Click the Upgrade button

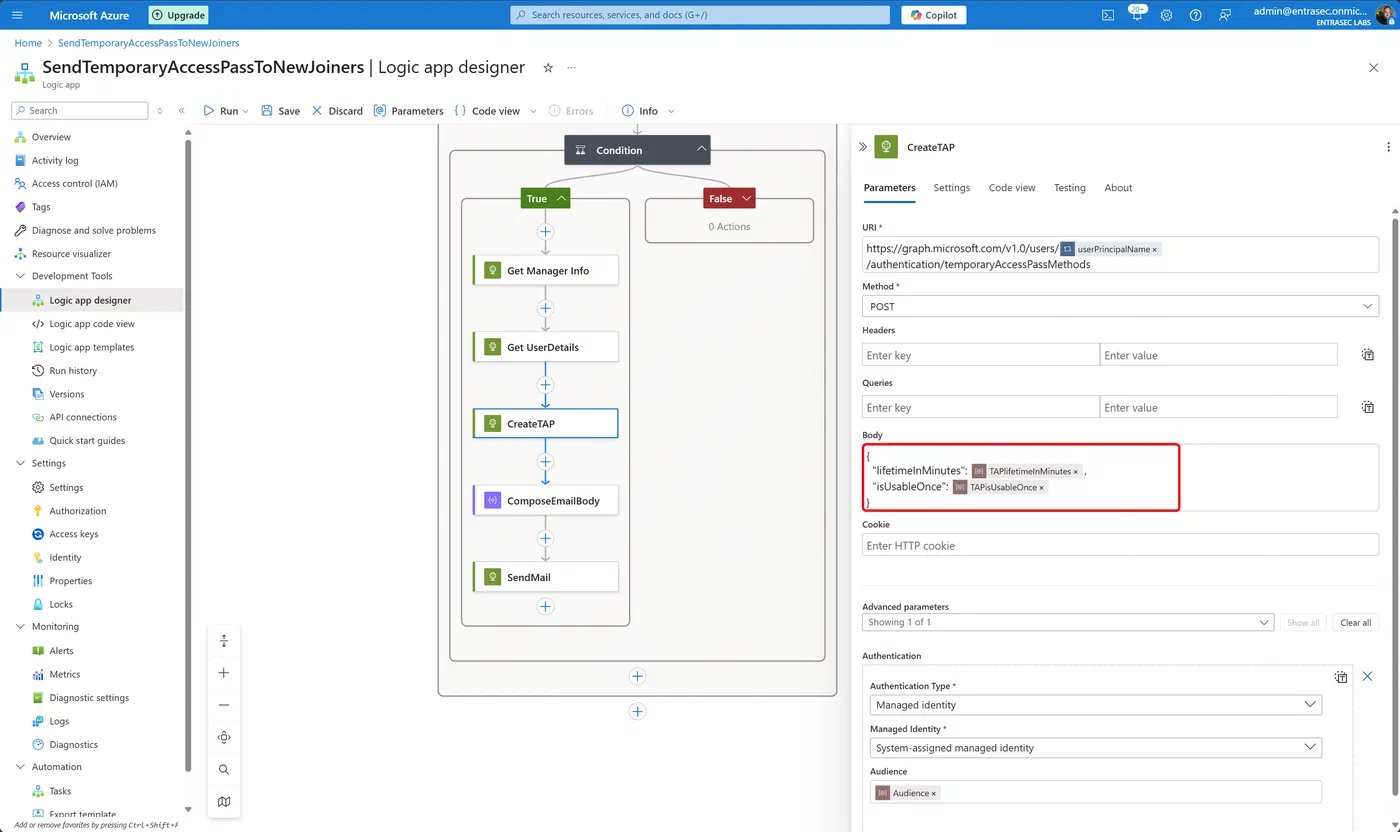click(x=179, y=15)
